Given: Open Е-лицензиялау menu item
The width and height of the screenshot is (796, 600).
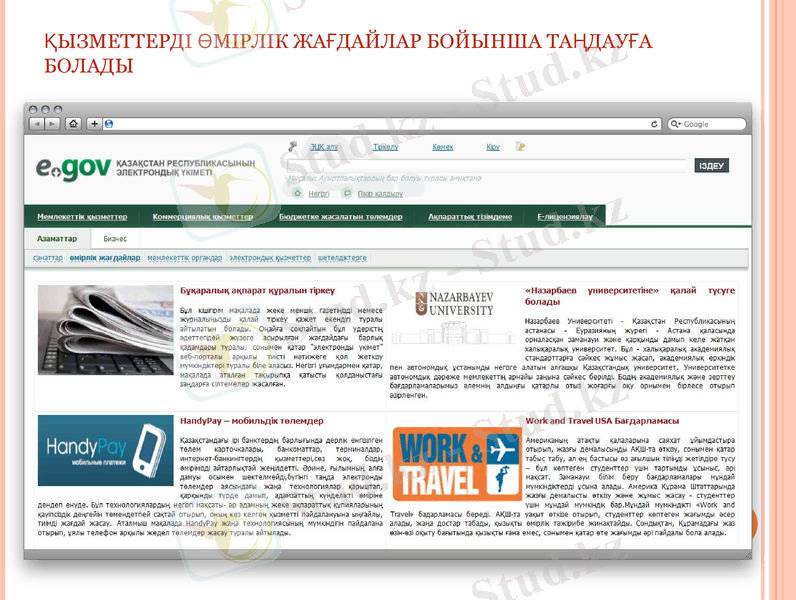Looking at the screenshot, I should [565, 216].
